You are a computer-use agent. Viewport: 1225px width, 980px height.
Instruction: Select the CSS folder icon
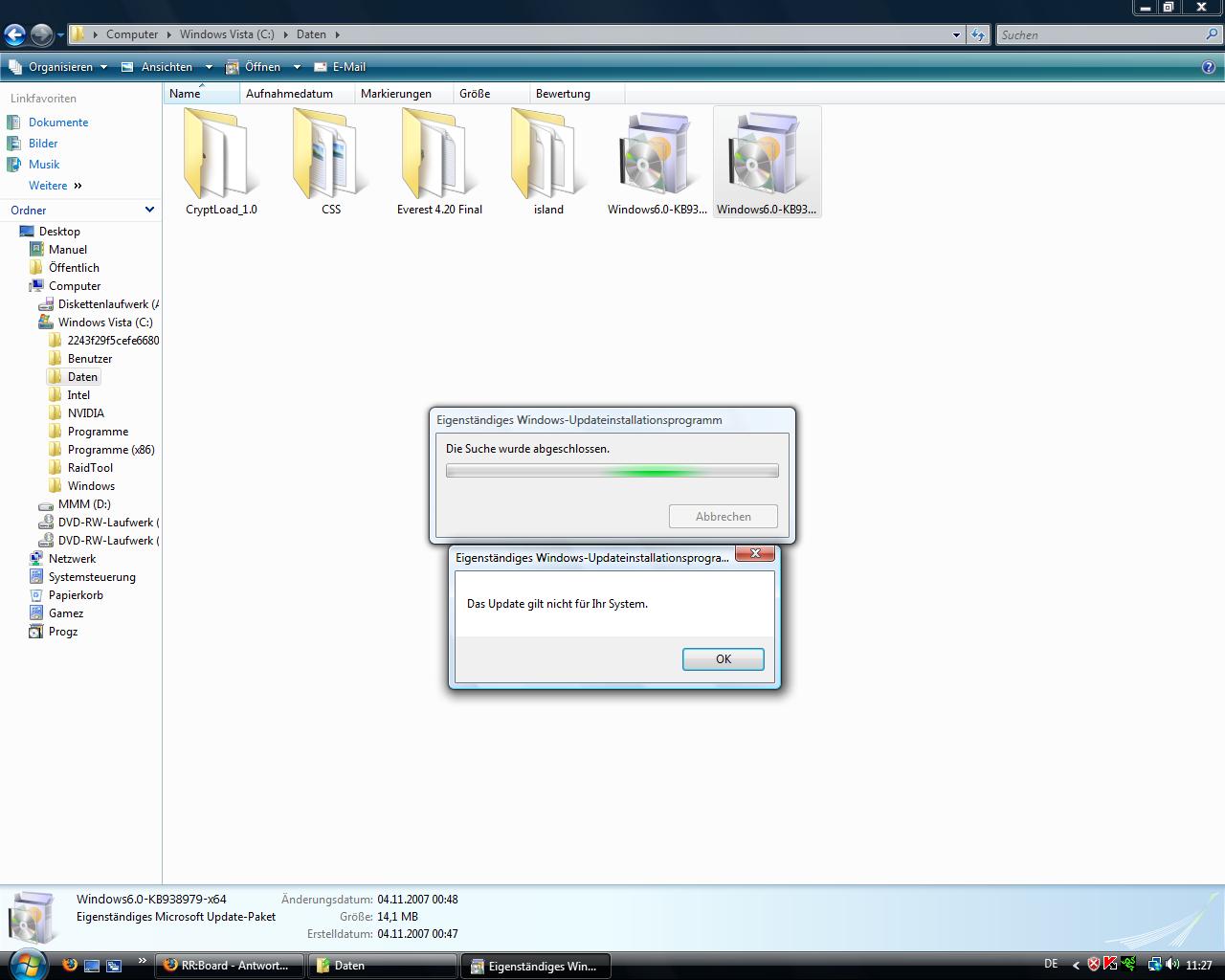pyautogui.click(x=330, y=153)
